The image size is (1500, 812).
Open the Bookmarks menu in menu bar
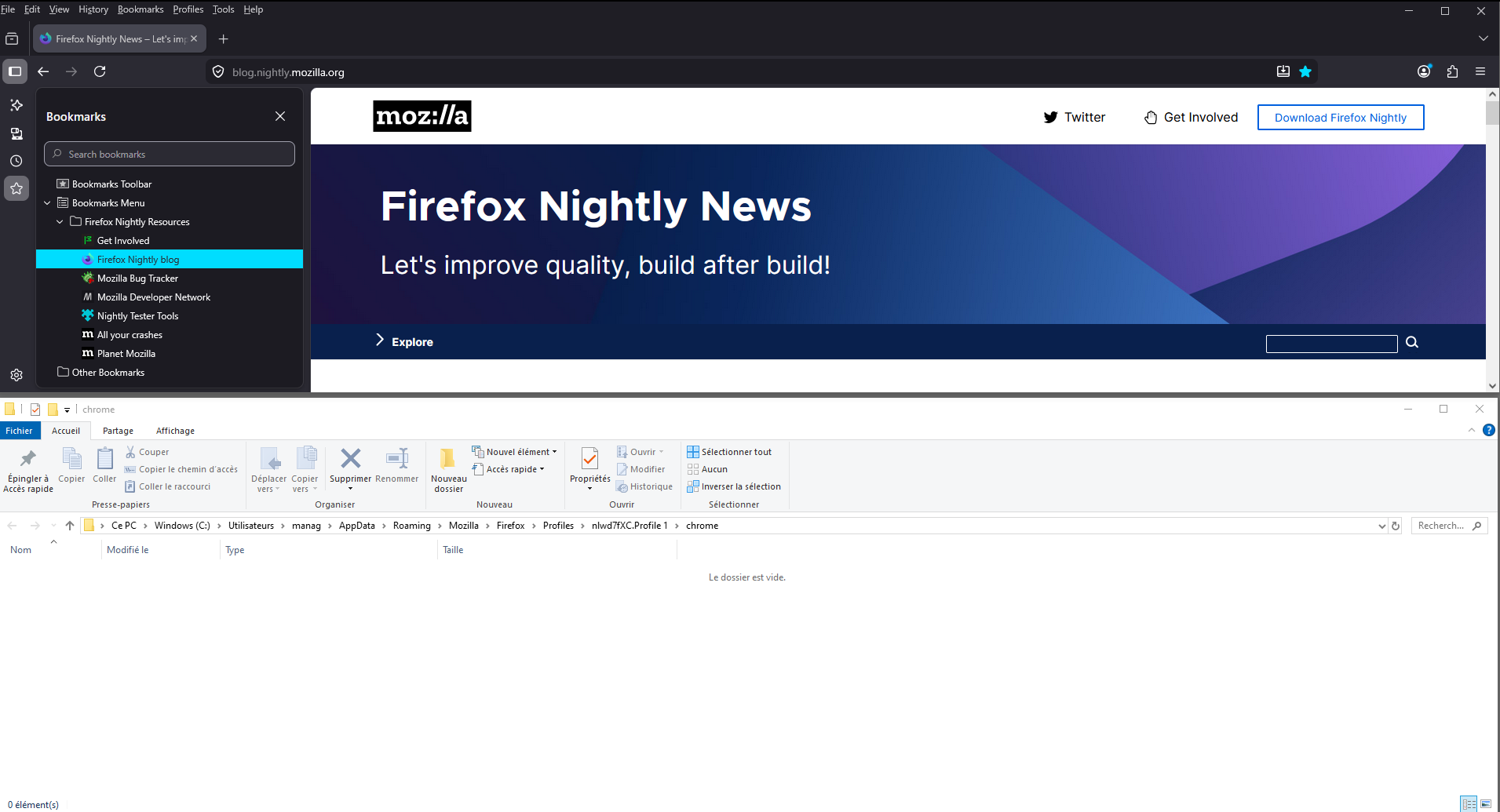pyautogui.click(x=141, y=9)
